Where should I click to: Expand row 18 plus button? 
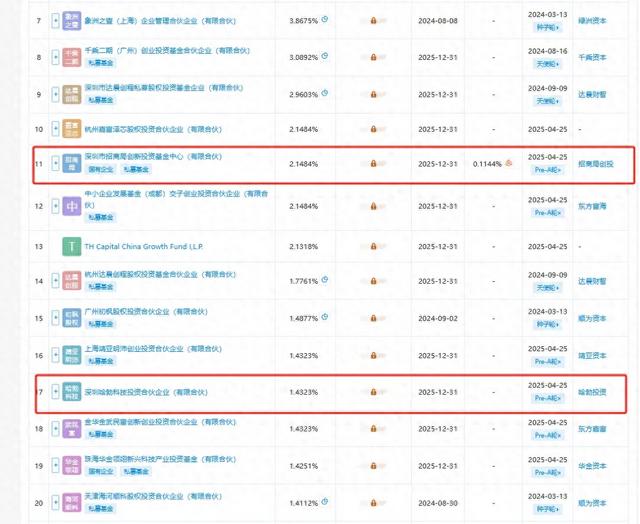[x=56, y=429]
